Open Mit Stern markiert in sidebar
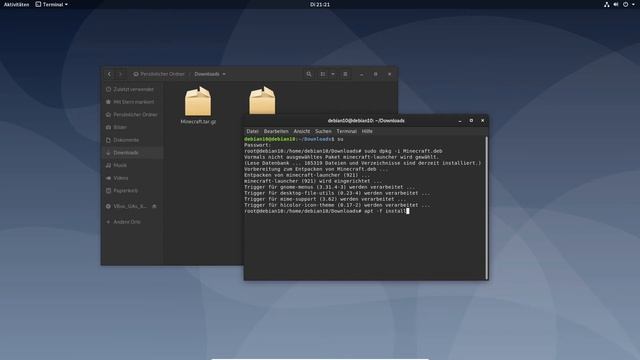640x360 pixels. tap(133, 102)
